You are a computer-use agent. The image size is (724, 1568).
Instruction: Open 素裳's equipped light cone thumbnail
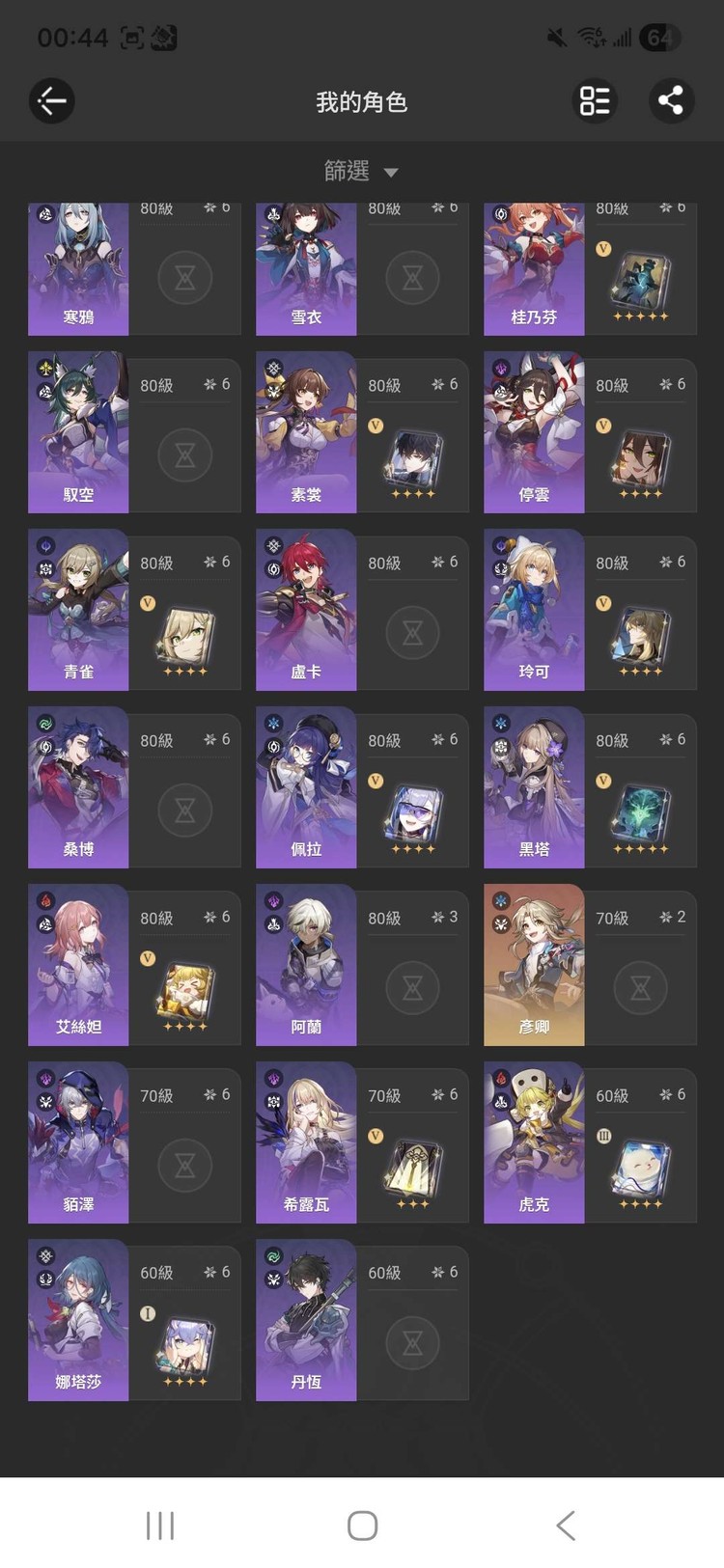coord(413,458)
